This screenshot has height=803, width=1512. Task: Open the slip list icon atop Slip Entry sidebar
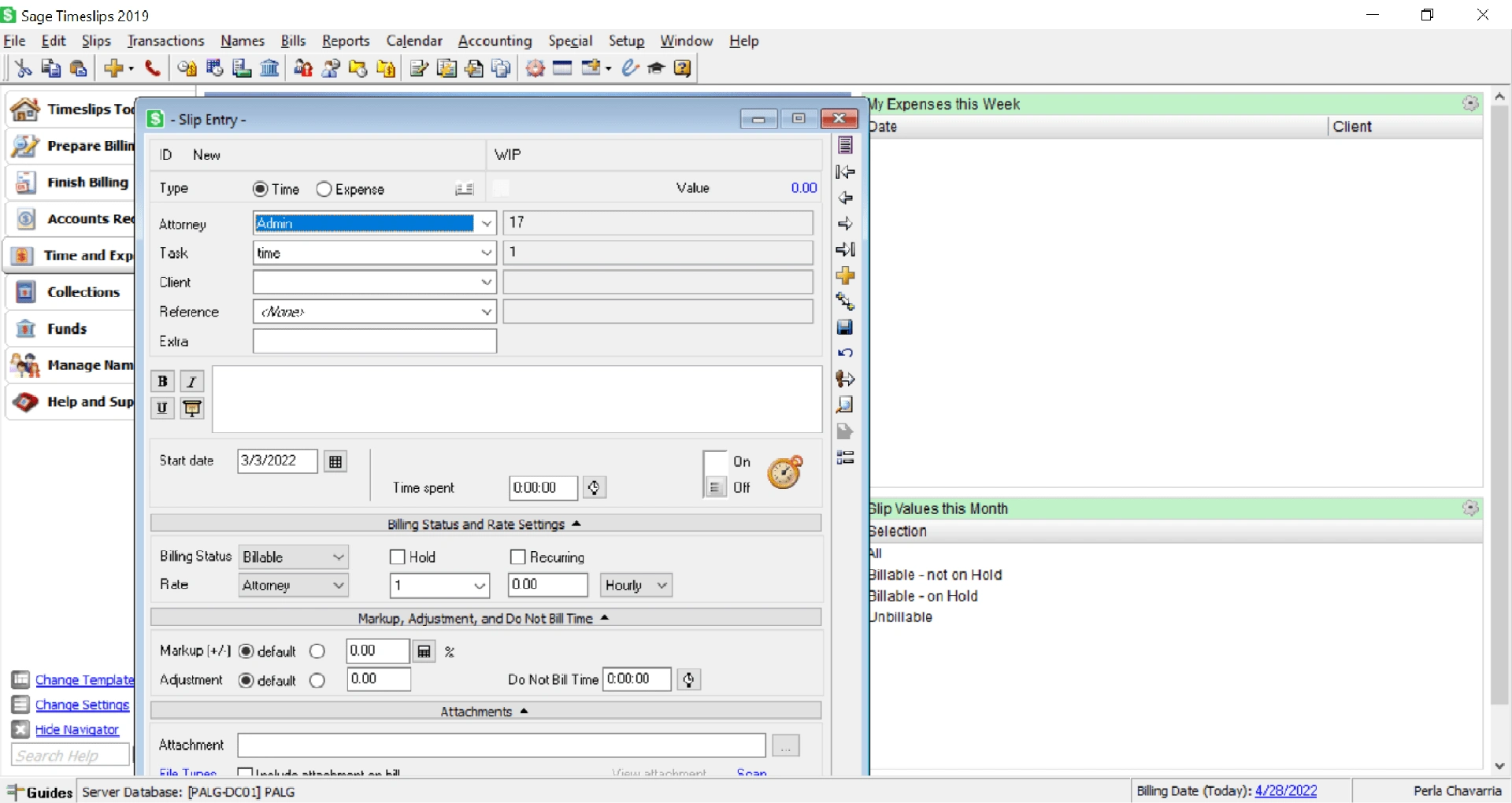tap(845, 146)
